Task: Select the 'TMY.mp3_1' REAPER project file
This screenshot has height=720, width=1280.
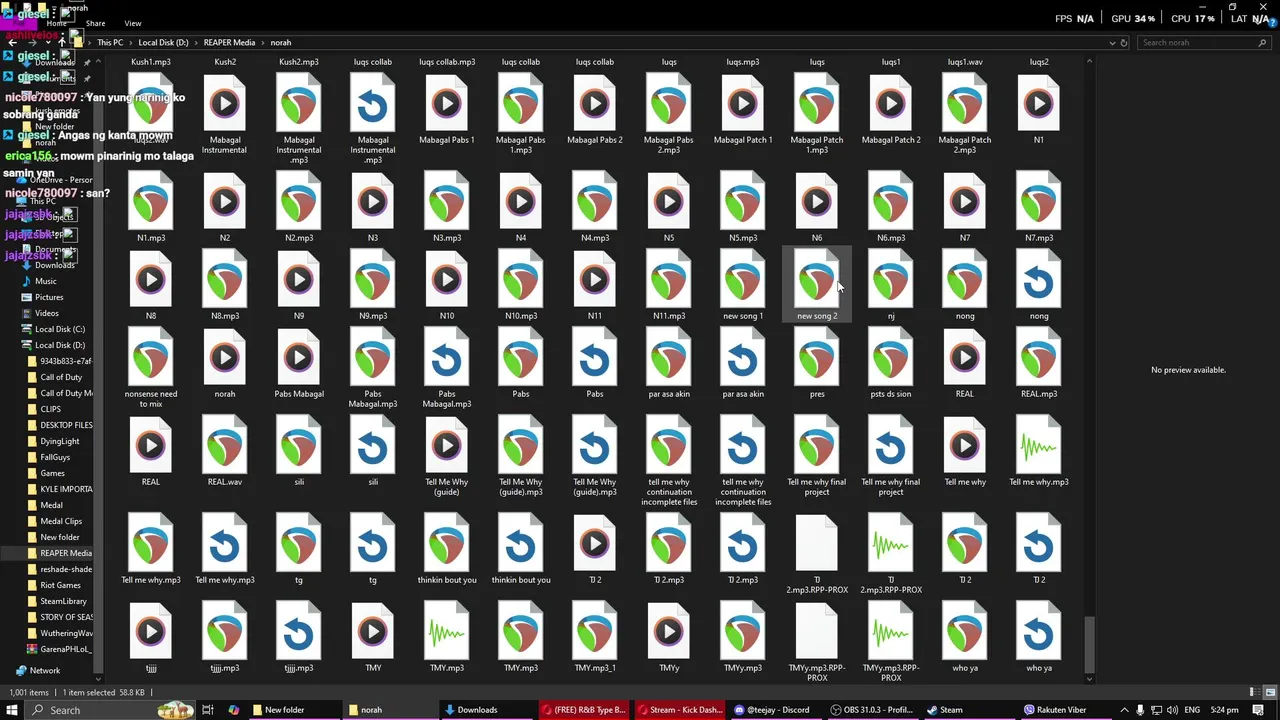Action: [595, 638]
